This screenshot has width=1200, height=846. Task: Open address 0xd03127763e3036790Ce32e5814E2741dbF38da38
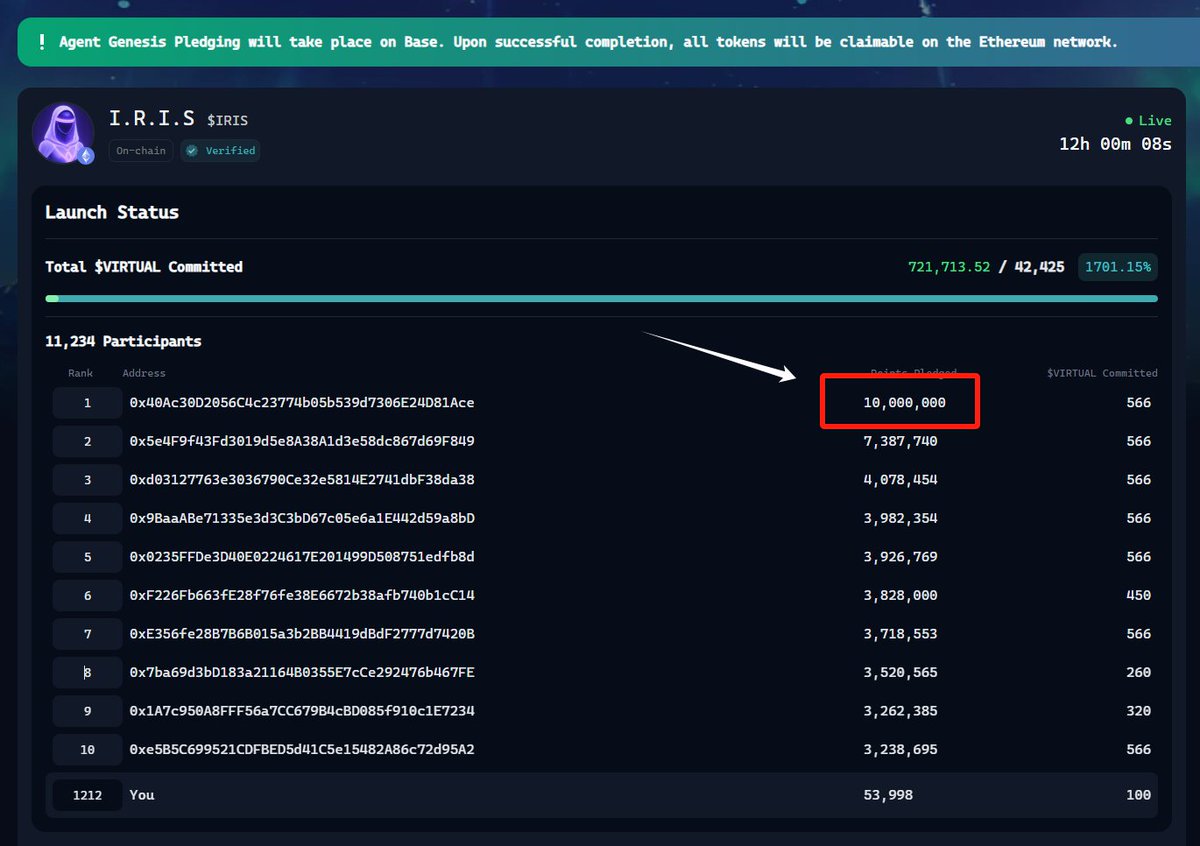[302, 480]
